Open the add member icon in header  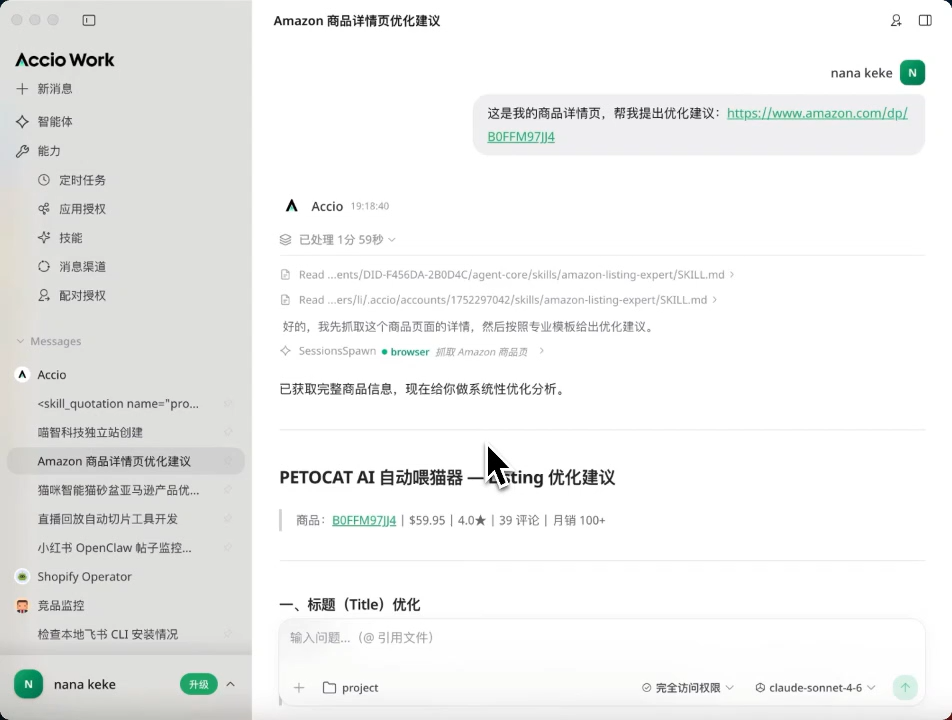pyautogui.click(x=896, y=21)
